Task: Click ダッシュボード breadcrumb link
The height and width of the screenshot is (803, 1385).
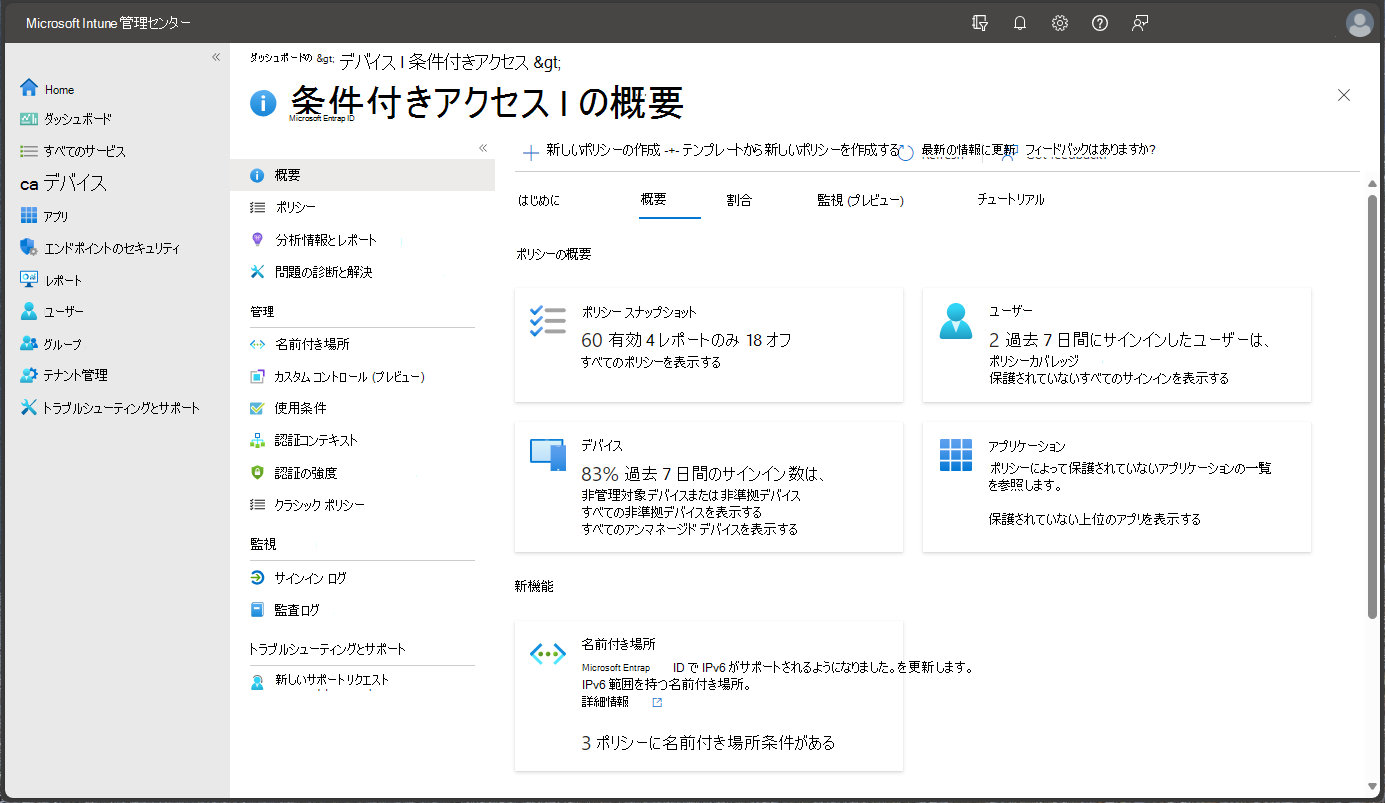Action: 281,58
